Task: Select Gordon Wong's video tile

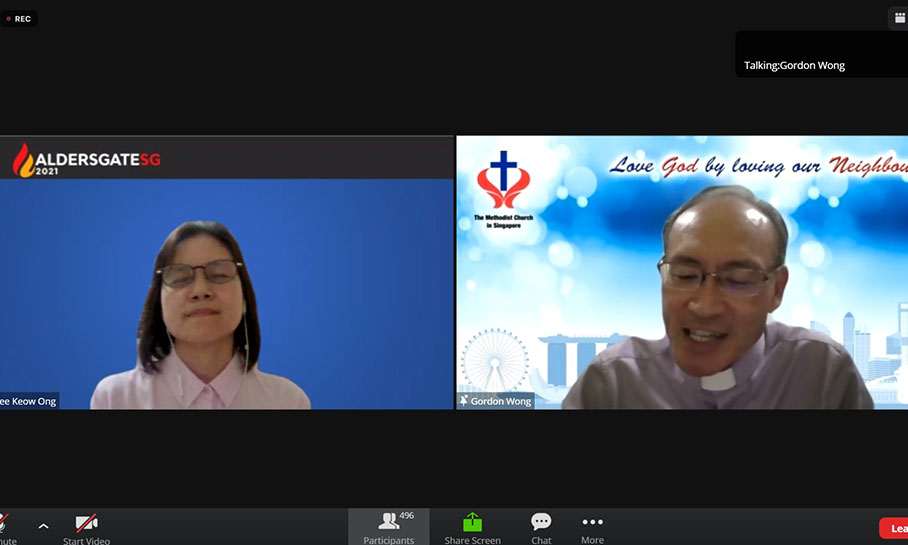Action: [x=682, y=272]
